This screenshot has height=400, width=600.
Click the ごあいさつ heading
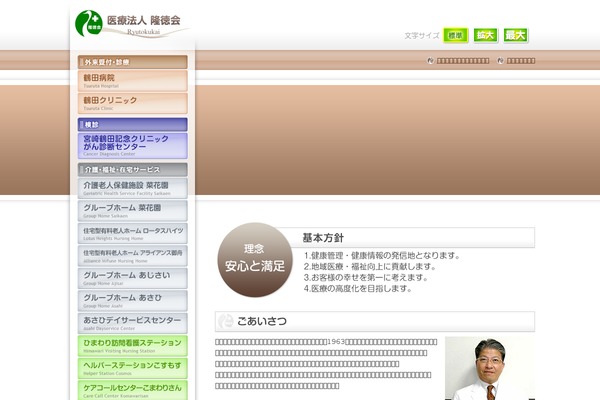pyautogui.click(x=262, y=321)
